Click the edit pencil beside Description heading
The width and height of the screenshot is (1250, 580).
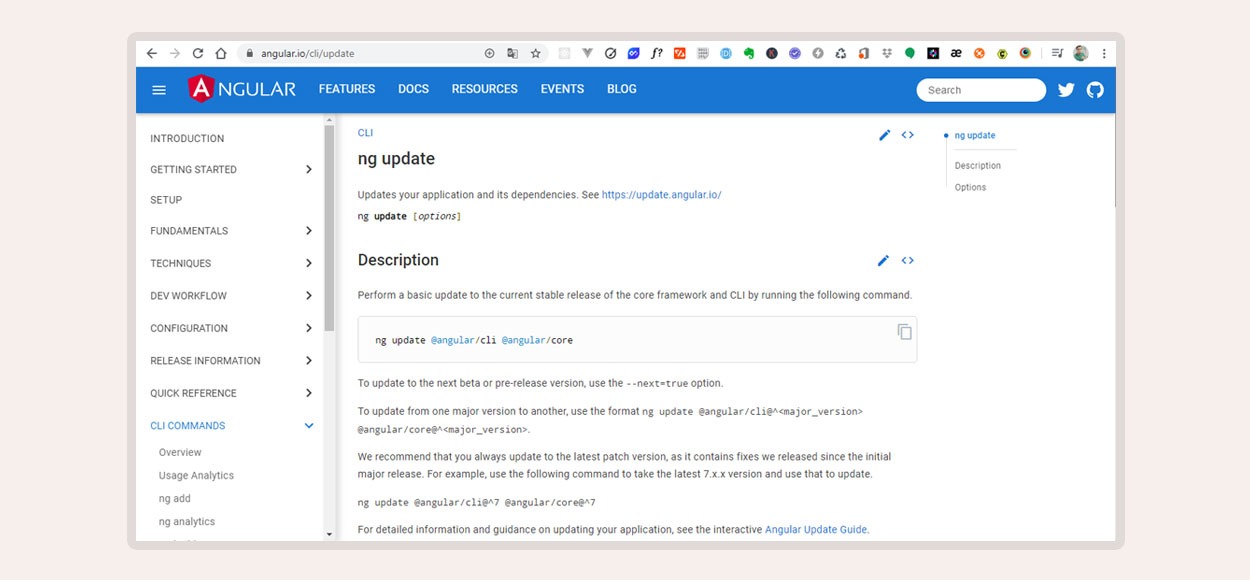click(883, 261)
